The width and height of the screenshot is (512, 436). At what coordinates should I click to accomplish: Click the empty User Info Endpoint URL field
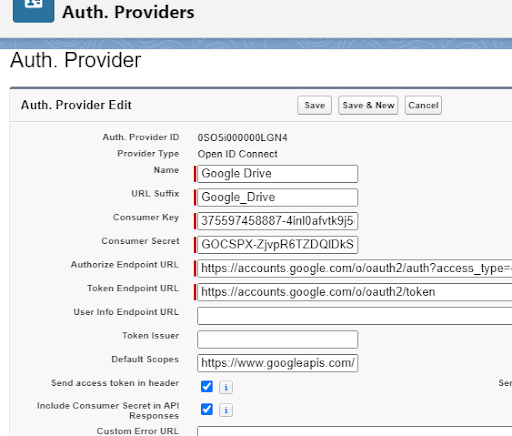355,316
